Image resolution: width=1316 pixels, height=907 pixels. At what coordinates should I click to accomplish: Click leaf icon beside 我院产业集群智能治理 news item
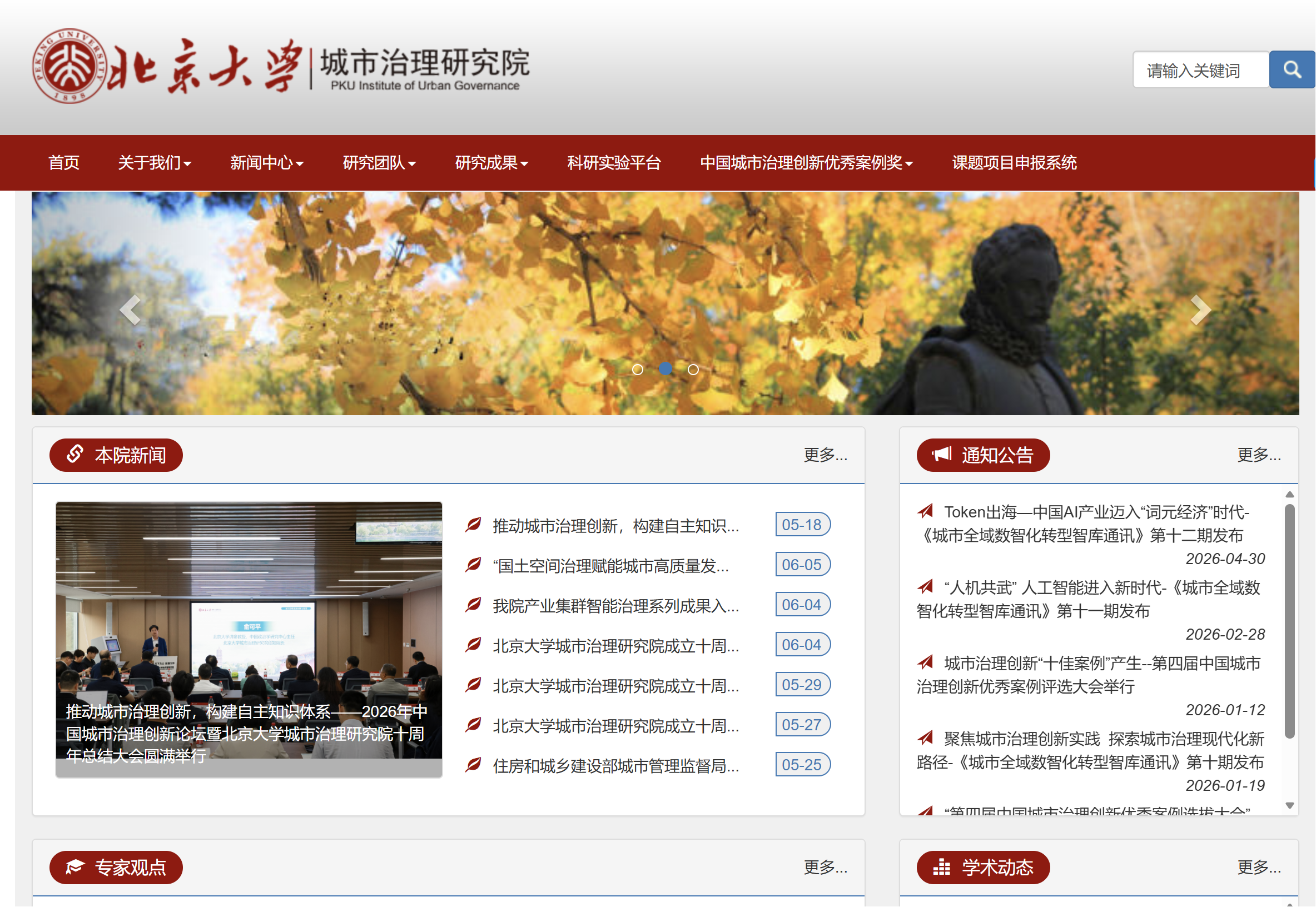[x=474, y=605]
